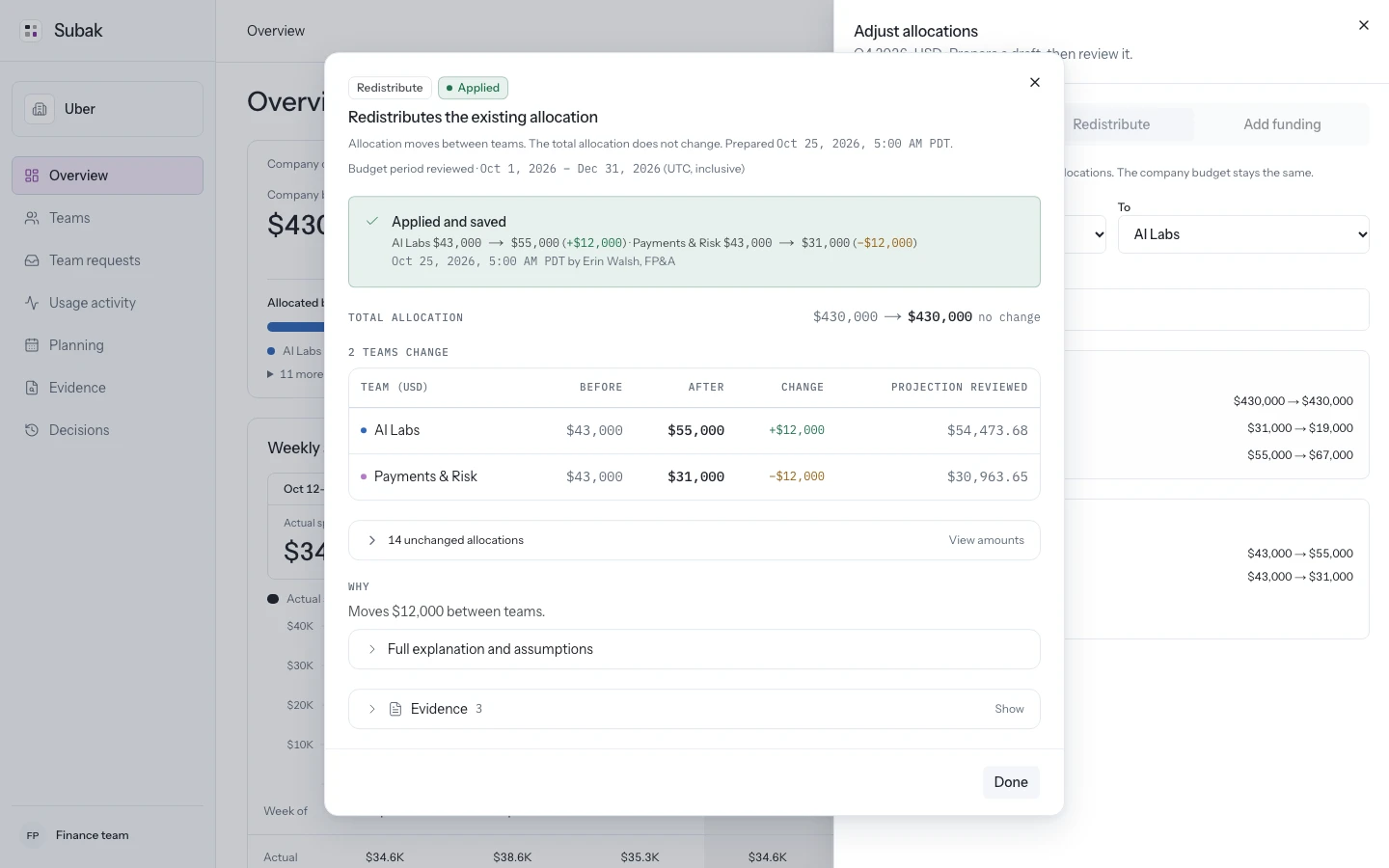The height and width of the screenshot is (868, 1389).
Task: Click the Planning calendar icon
Action: pos(32,345)
